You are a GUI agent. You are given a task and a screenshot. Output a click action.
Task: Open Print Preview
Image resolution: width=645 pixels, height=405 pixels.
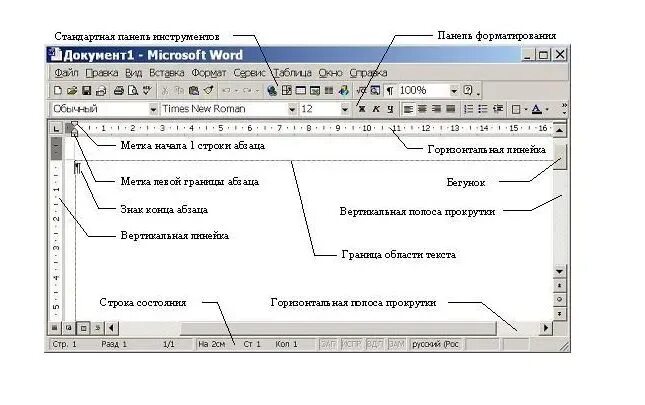pyautogui.click(x=132, y=90)
